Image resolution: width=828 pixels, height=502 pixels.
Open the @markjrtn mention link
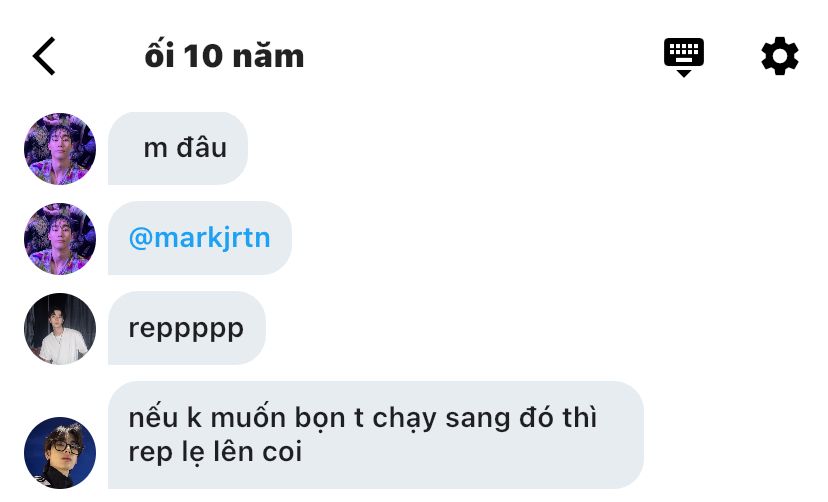[200, 238]
